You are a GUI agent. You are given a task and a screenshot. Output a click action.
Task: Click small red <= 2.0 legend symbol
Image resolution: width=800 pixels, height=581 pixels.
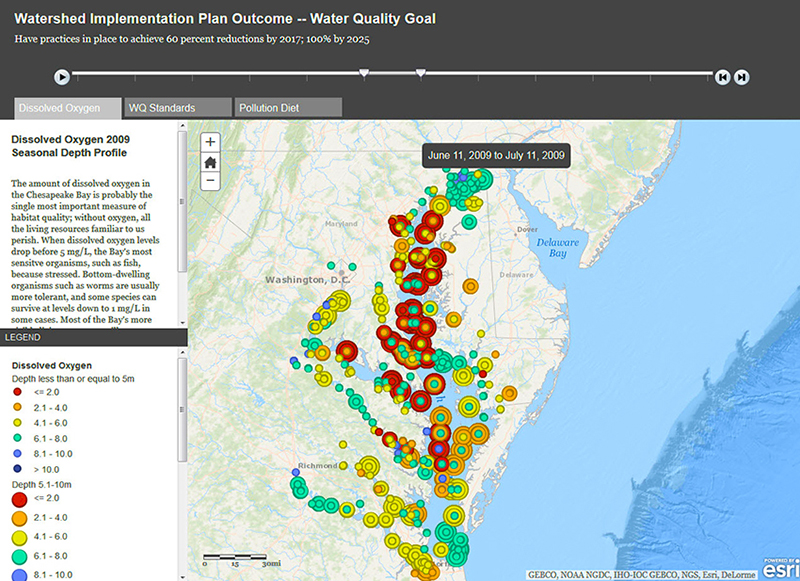17,392
